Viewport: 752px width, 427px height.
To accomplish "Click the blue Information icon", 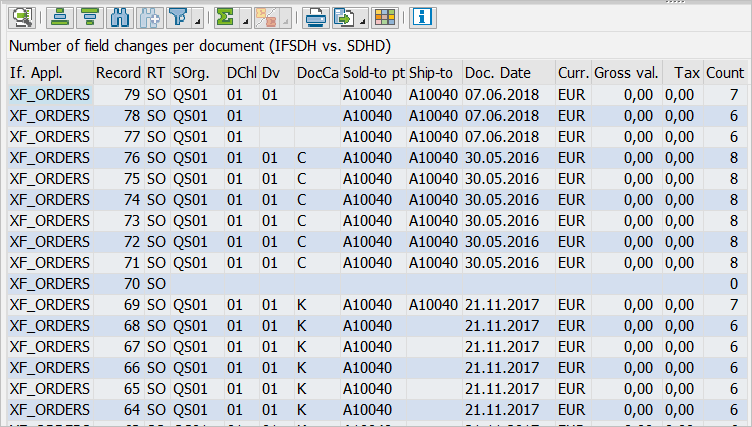I will click(x=422, y=16).
